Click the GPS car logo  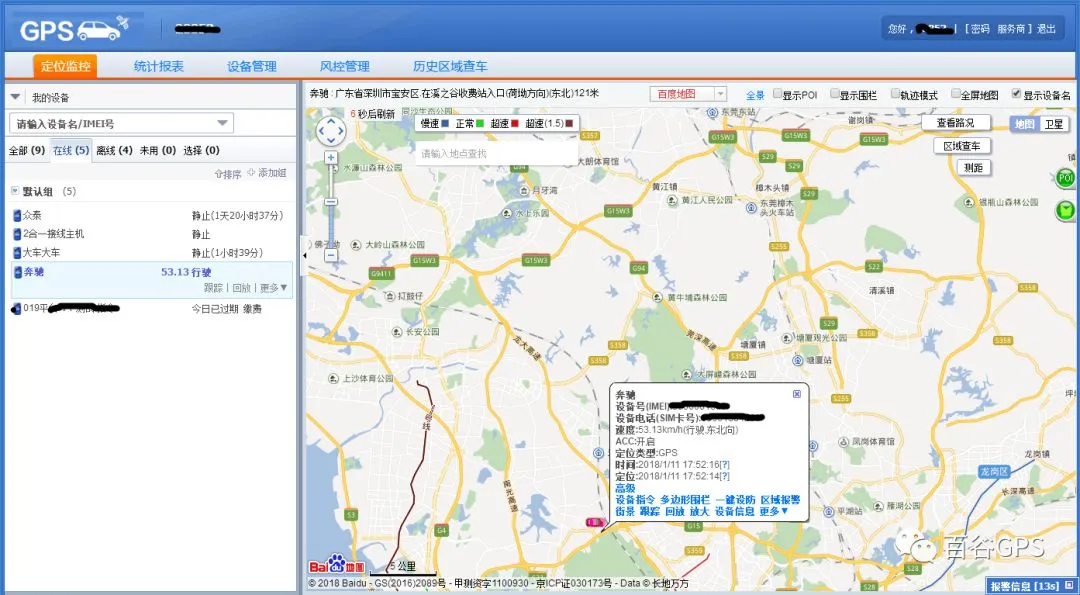(x=74, y=28)
